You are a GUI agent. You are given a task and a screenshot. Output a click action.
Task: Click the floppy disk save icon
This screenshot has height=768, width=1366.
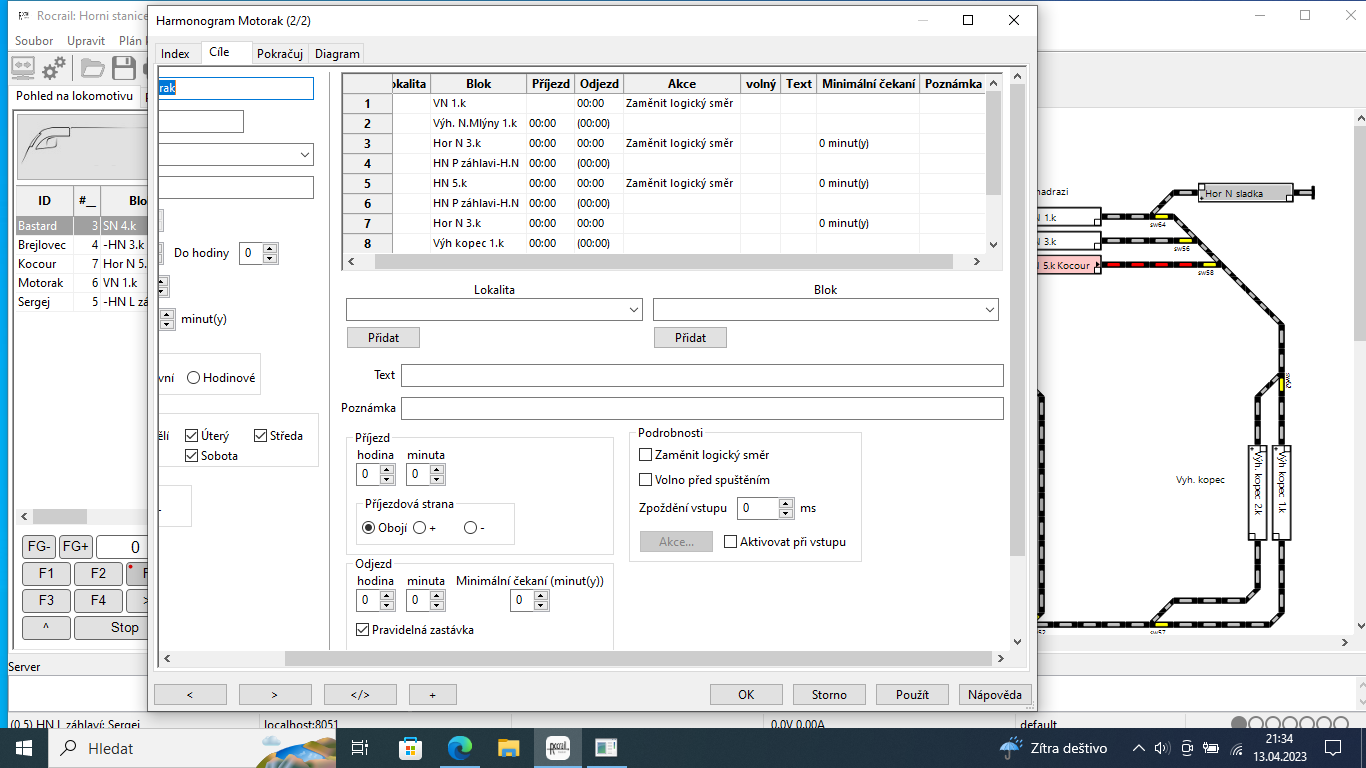coord(124,67)
